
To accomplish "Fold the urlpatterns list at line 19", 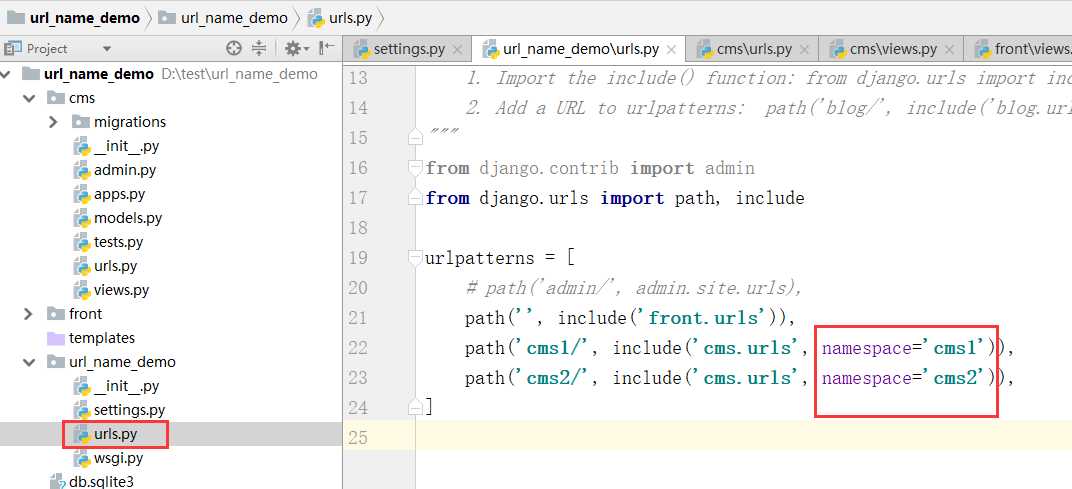I will (415, 258).
